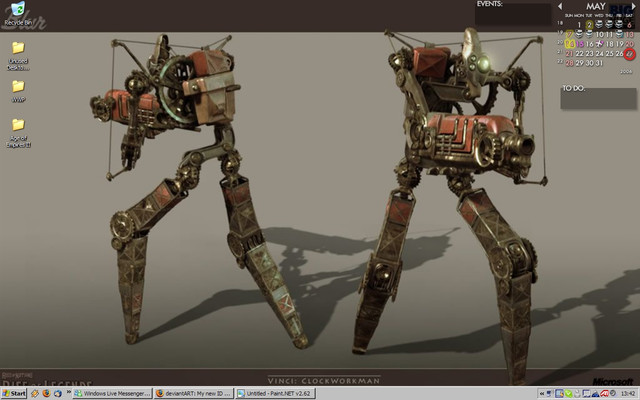Click the EVENTS box on desktop widget
640x400 pixels.
point(513,15)
